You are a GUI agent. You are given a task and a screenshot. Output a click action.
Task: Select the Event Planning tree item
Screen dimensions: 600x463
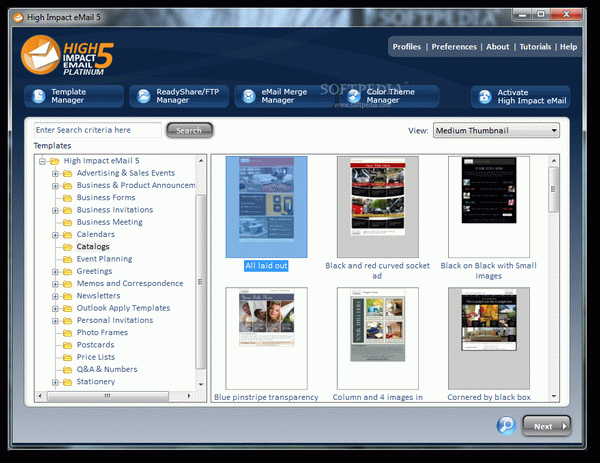pyautogui.click(x=104, y=259)
